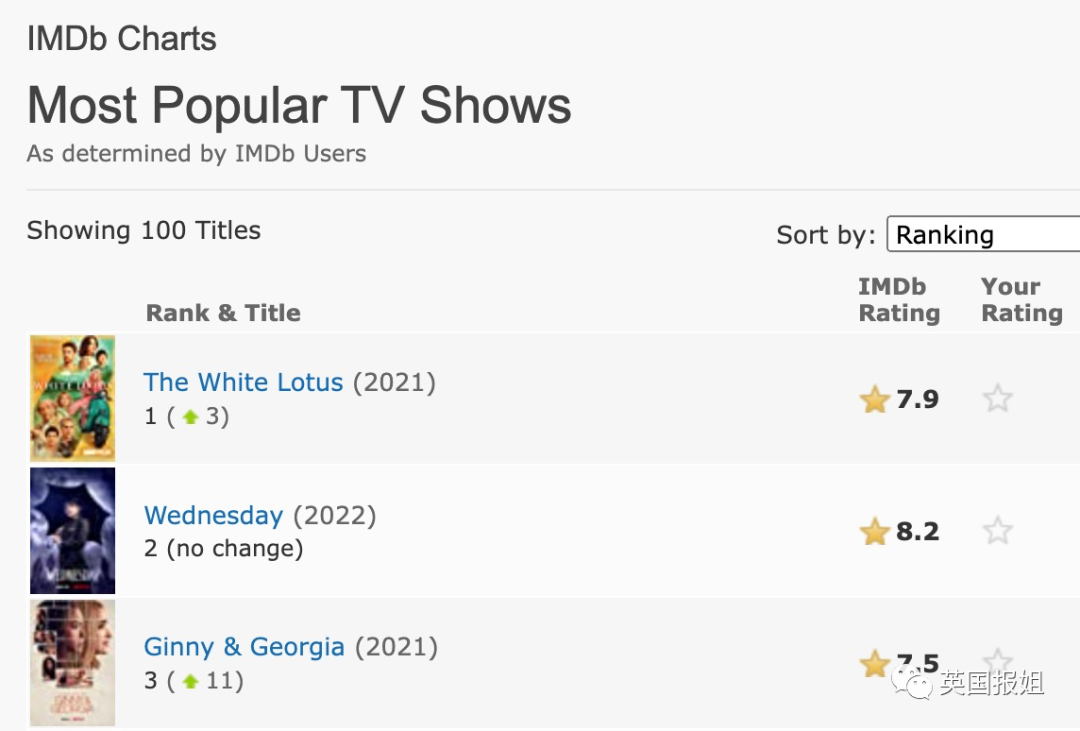
Task: Click the Ginny & Georgia poster thumbnail
Action: click(72, 663)
